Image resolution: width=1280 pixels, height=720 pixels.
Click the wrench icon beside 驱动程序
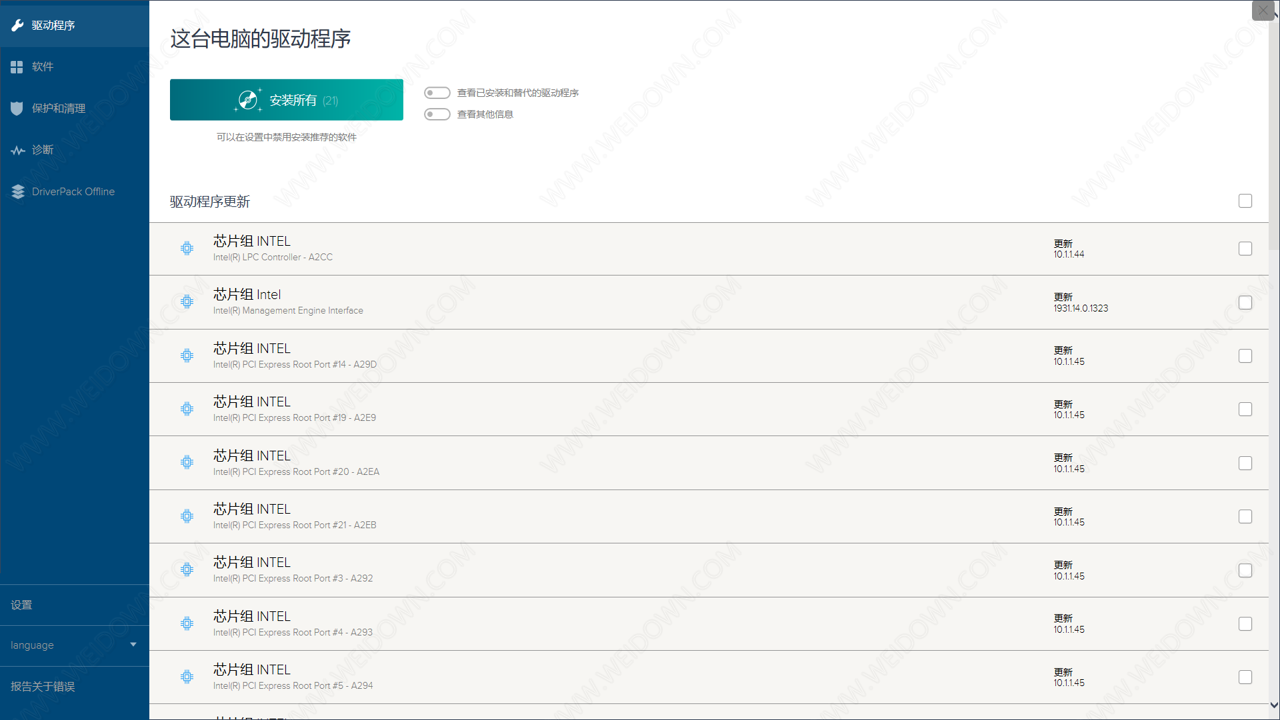pyautogui.click(x=17, y=25)
